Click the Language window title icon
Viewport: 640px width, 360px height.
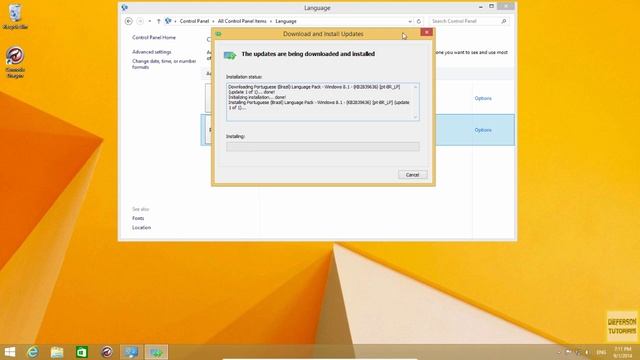pos(124,7)
